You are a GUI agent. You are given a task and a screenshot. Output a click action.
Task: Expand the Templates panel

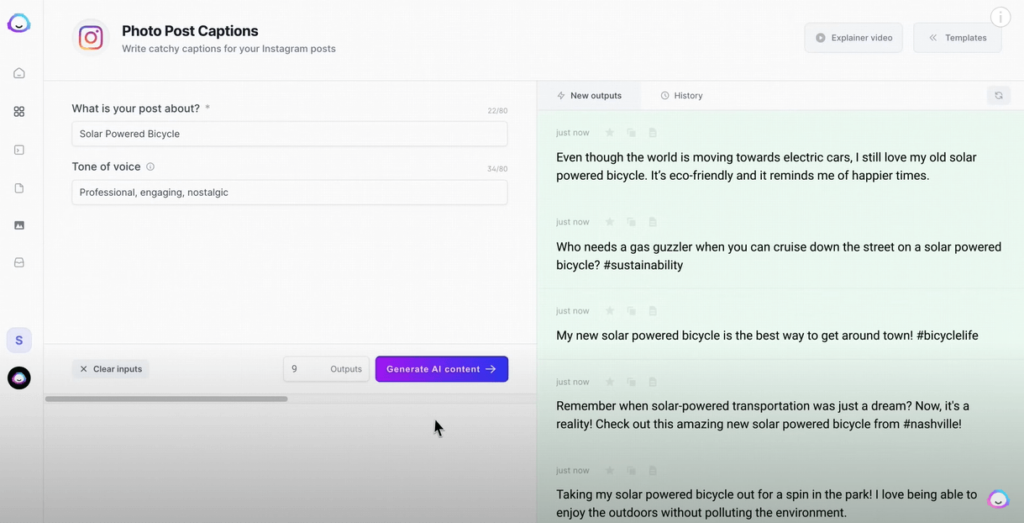[957, 38]
